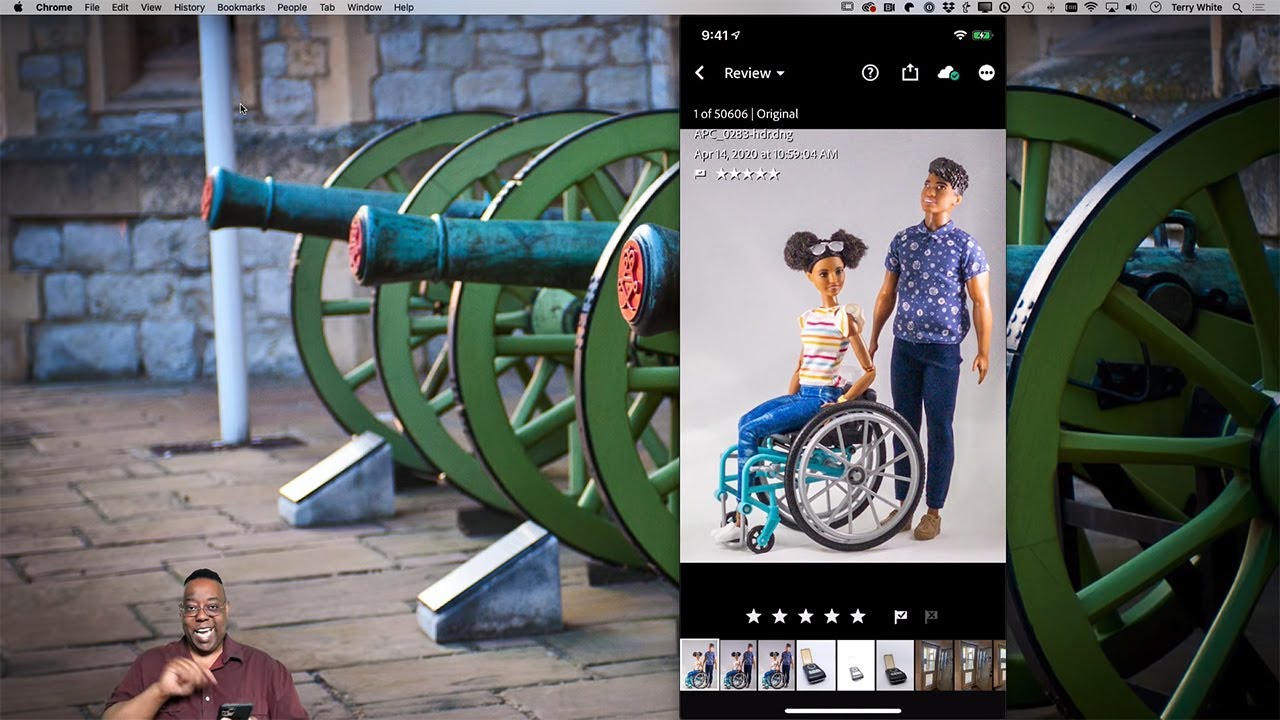
Task: Check the cloud sync status icon
Action: pyautogui.click(x=948, y=73)
